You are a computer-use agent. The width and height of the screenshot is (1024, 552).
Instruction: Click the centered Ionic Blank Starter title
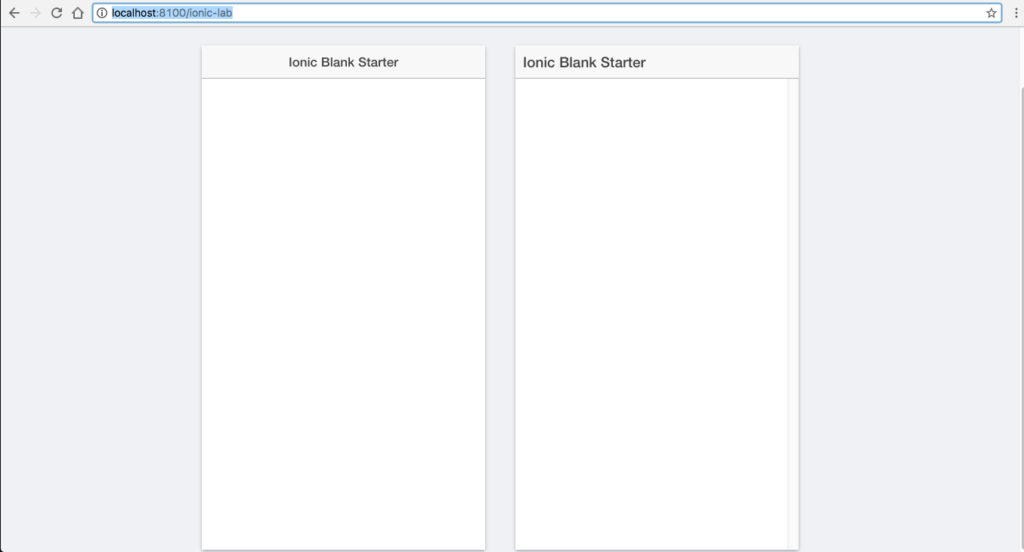343,62
